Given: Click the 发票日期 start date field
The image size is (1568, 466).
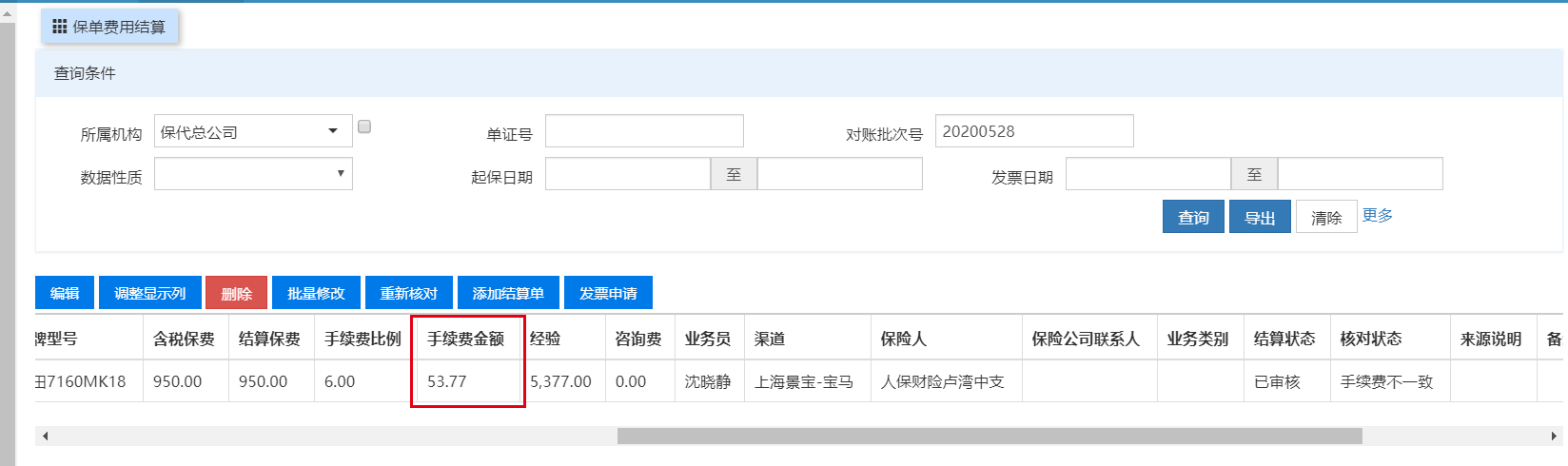Looking at the screenshot, I should pos(1148,174).
